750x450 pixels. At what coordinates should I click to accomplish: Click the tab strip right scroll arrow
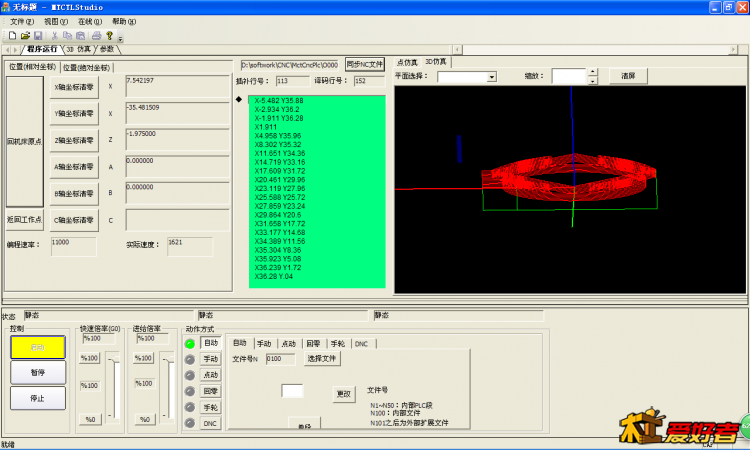(15, 50)
